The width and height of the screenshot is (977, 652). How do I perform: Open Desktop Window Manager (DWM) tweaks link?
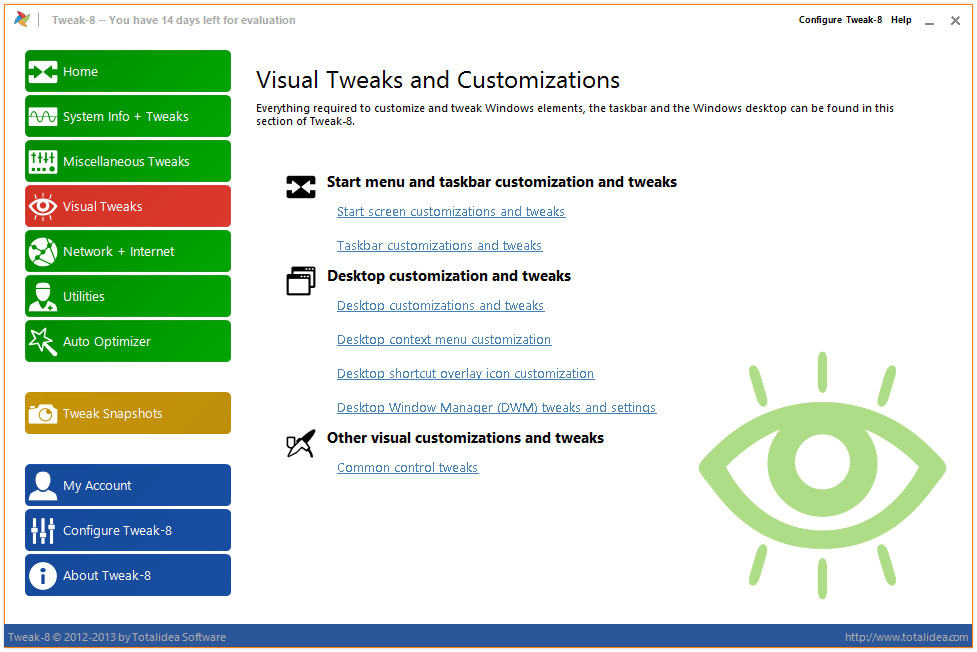point(497,408)
